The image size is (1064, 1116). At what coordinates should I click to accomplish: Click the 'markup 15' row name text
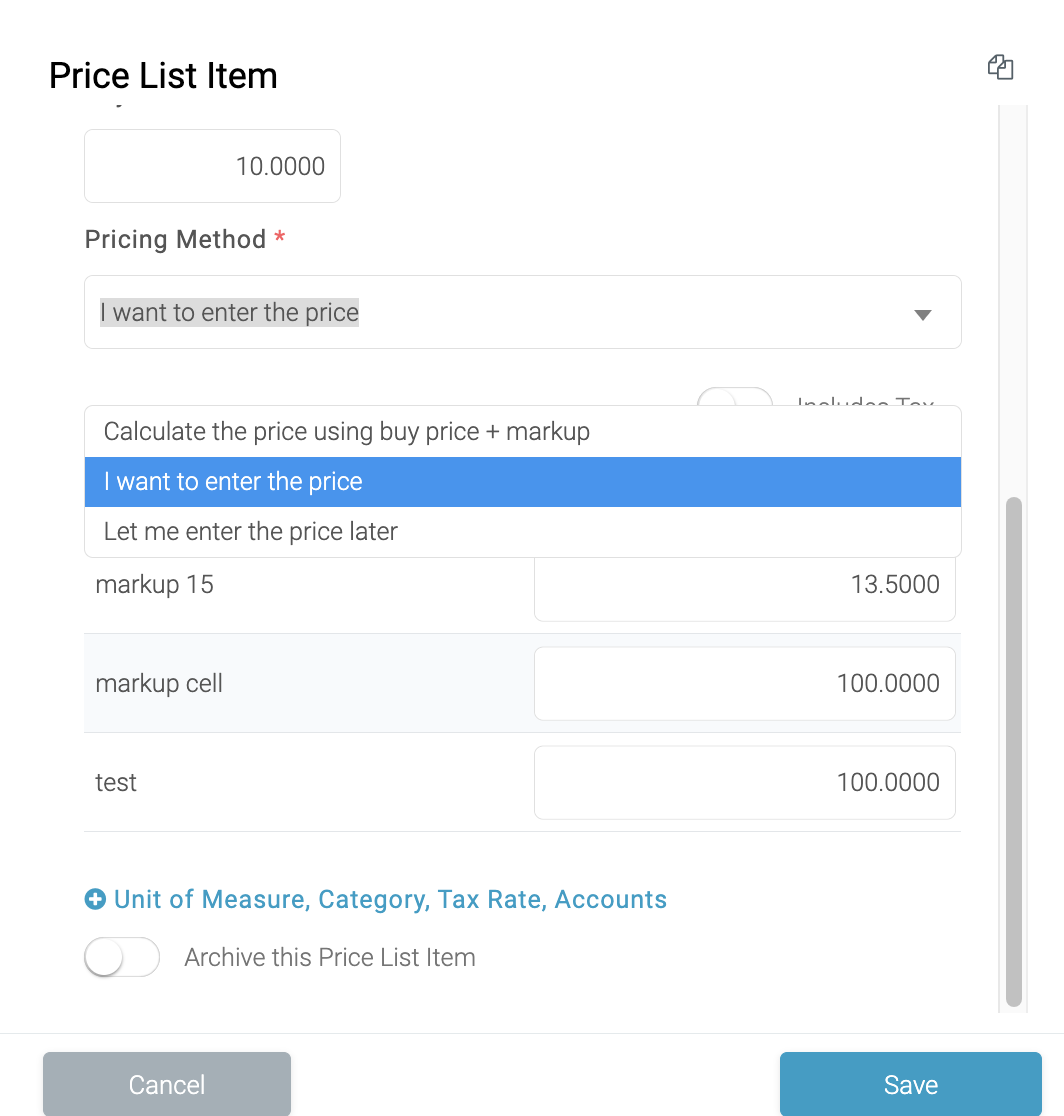point(155,585)
